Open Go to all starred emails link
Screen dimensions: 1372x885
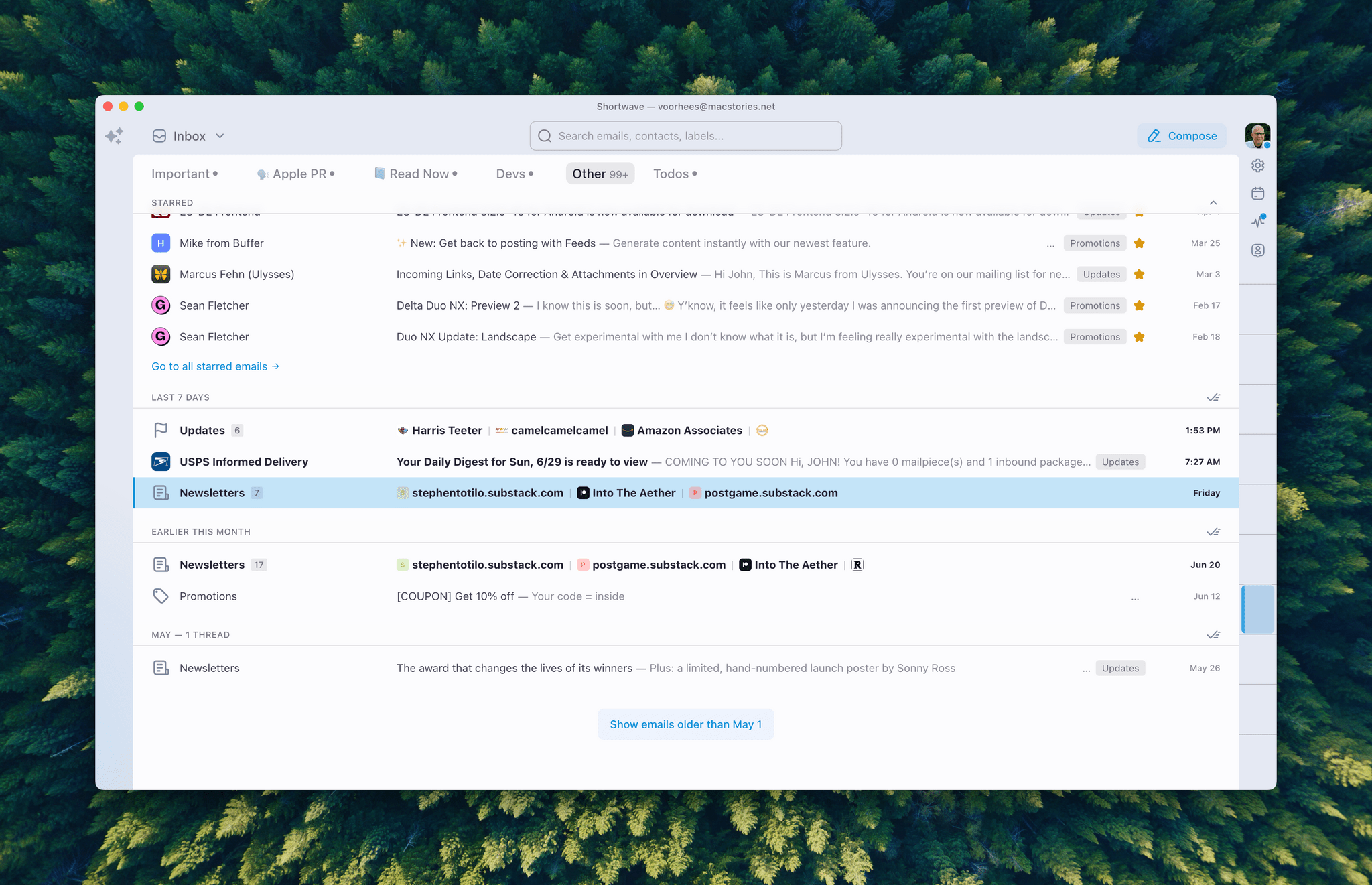coord(215,366)
